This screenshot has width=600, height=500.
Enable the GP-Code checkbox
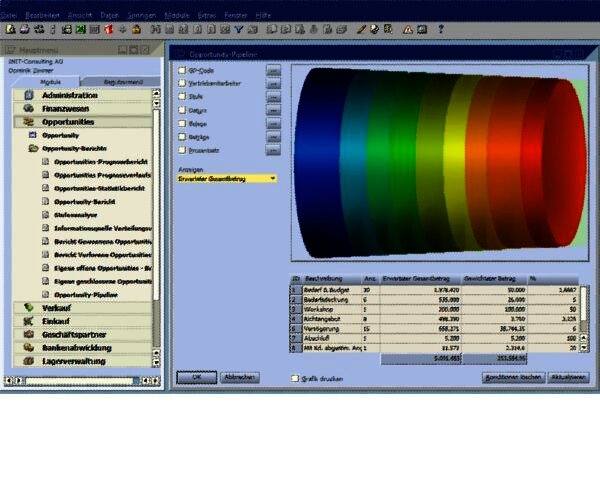click(181, 71)
